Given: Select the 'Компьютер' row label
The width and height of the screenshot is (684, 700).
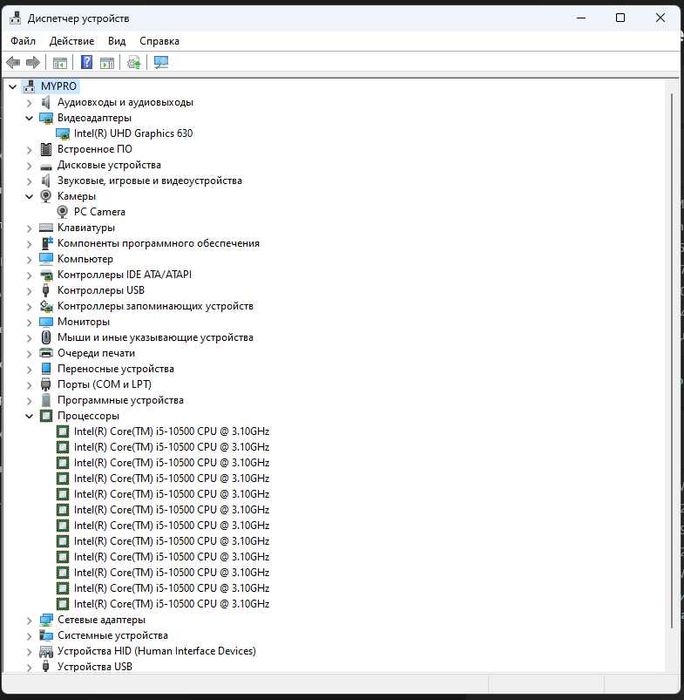Looking at the screenshot, I should click(85, 259).
